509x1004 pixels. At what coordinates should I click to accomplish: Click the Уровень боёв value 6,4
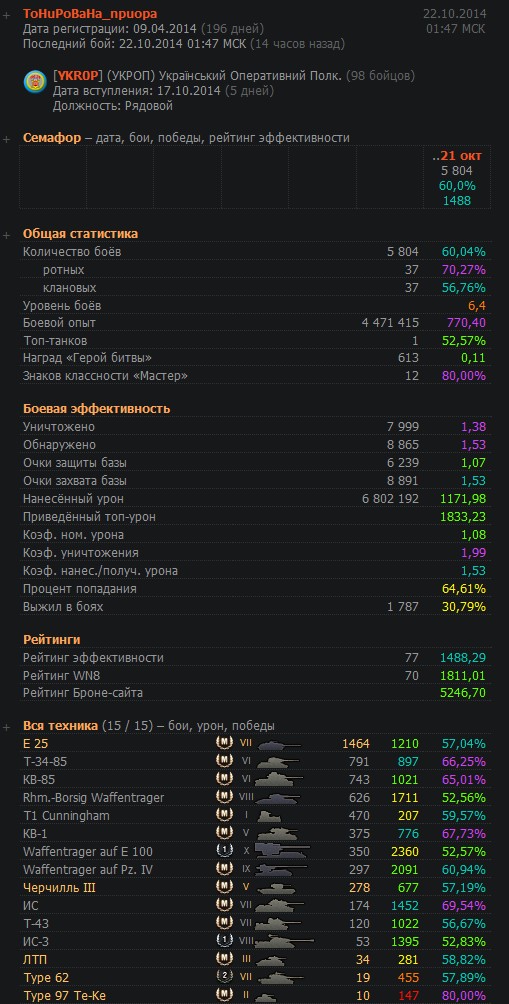(x=476, y=305)
